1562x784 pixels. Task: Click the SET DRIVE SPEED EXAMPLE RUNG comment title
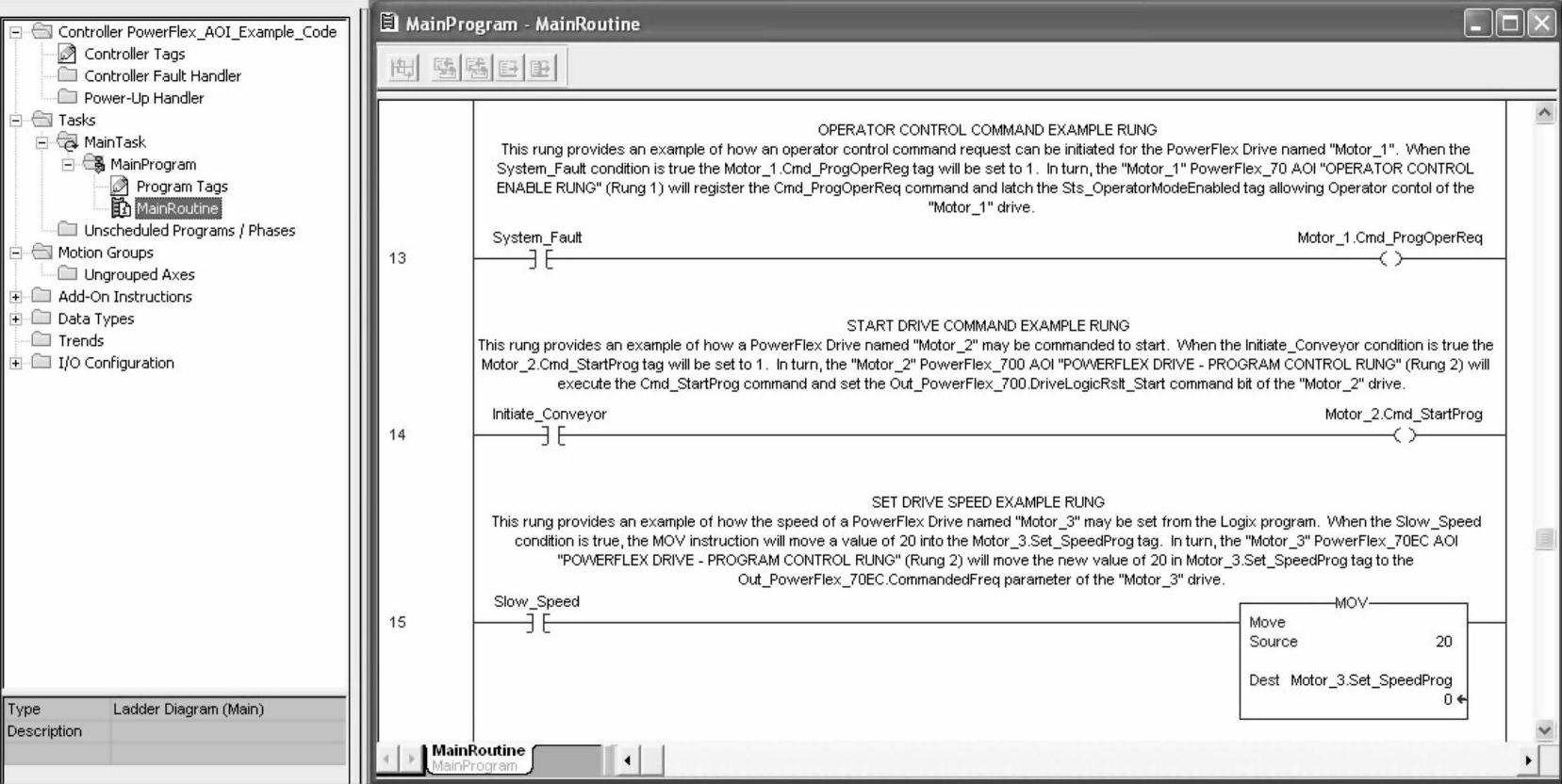pyautogui.click(x=988, y=502)
